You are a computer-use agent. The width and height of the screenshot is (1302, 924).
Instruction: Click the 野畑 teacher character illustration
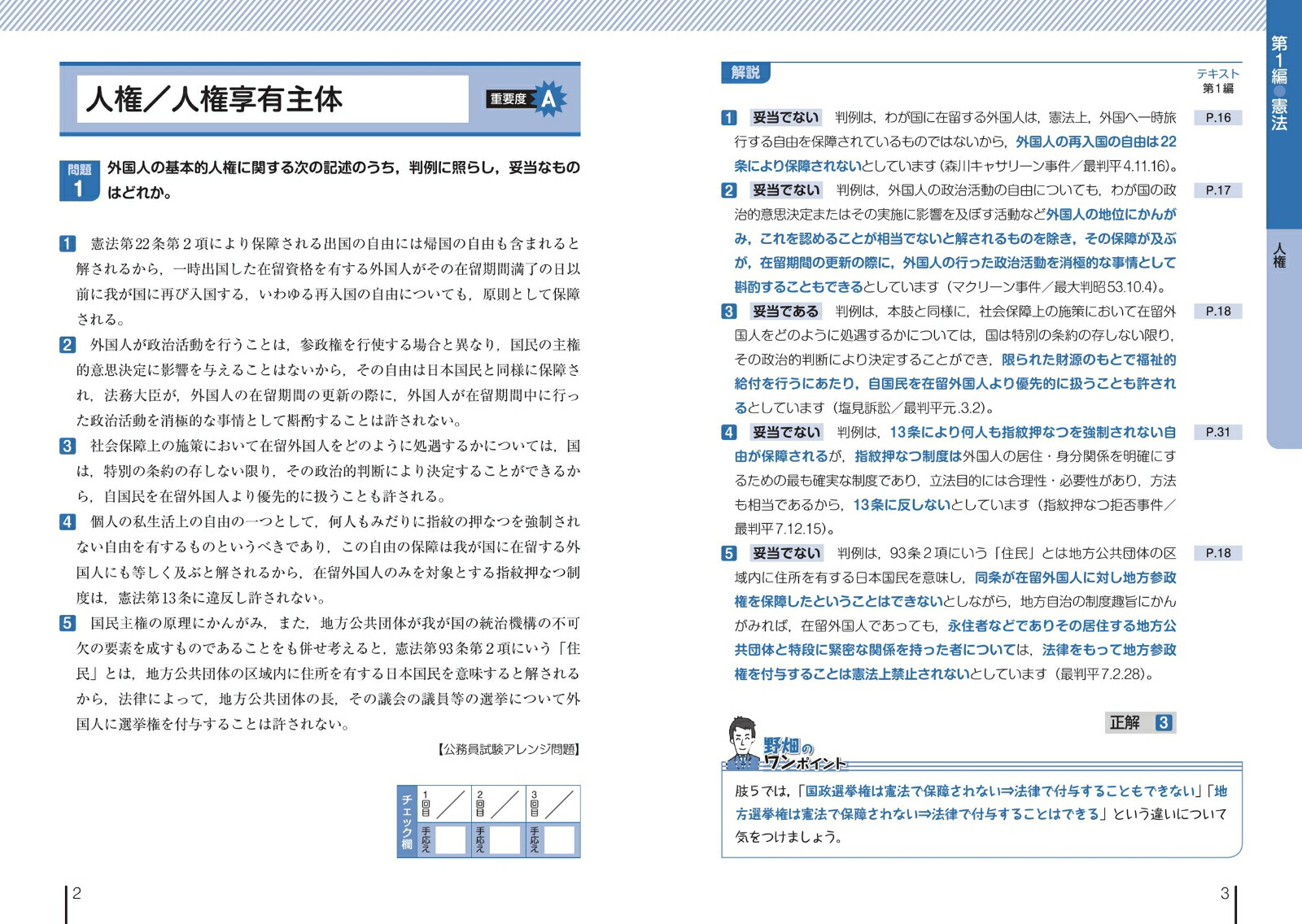[741, 742]
